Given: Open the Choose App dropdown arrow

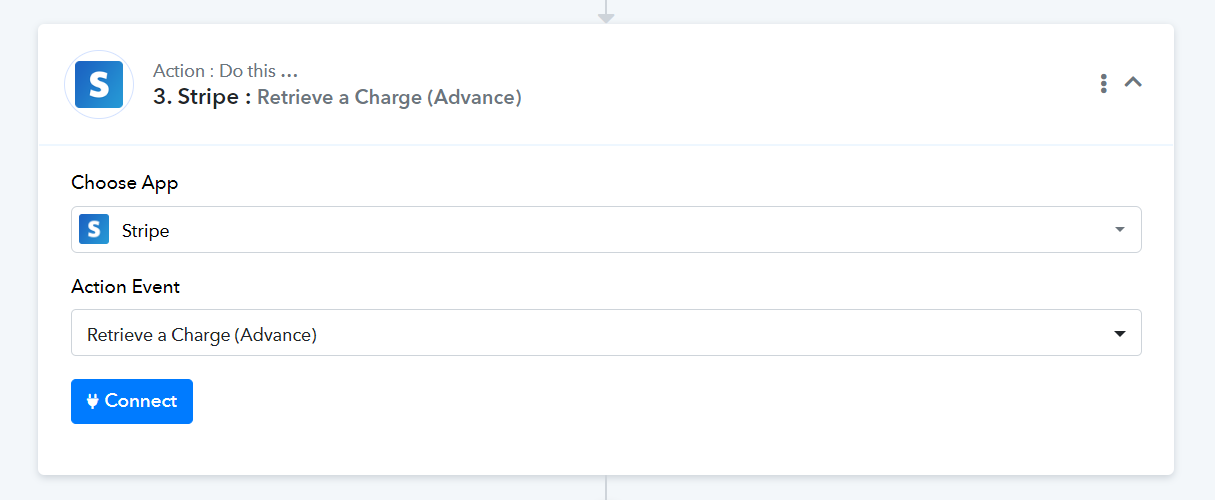Looking at the screenshot, I should click(x=1120, y=230).
